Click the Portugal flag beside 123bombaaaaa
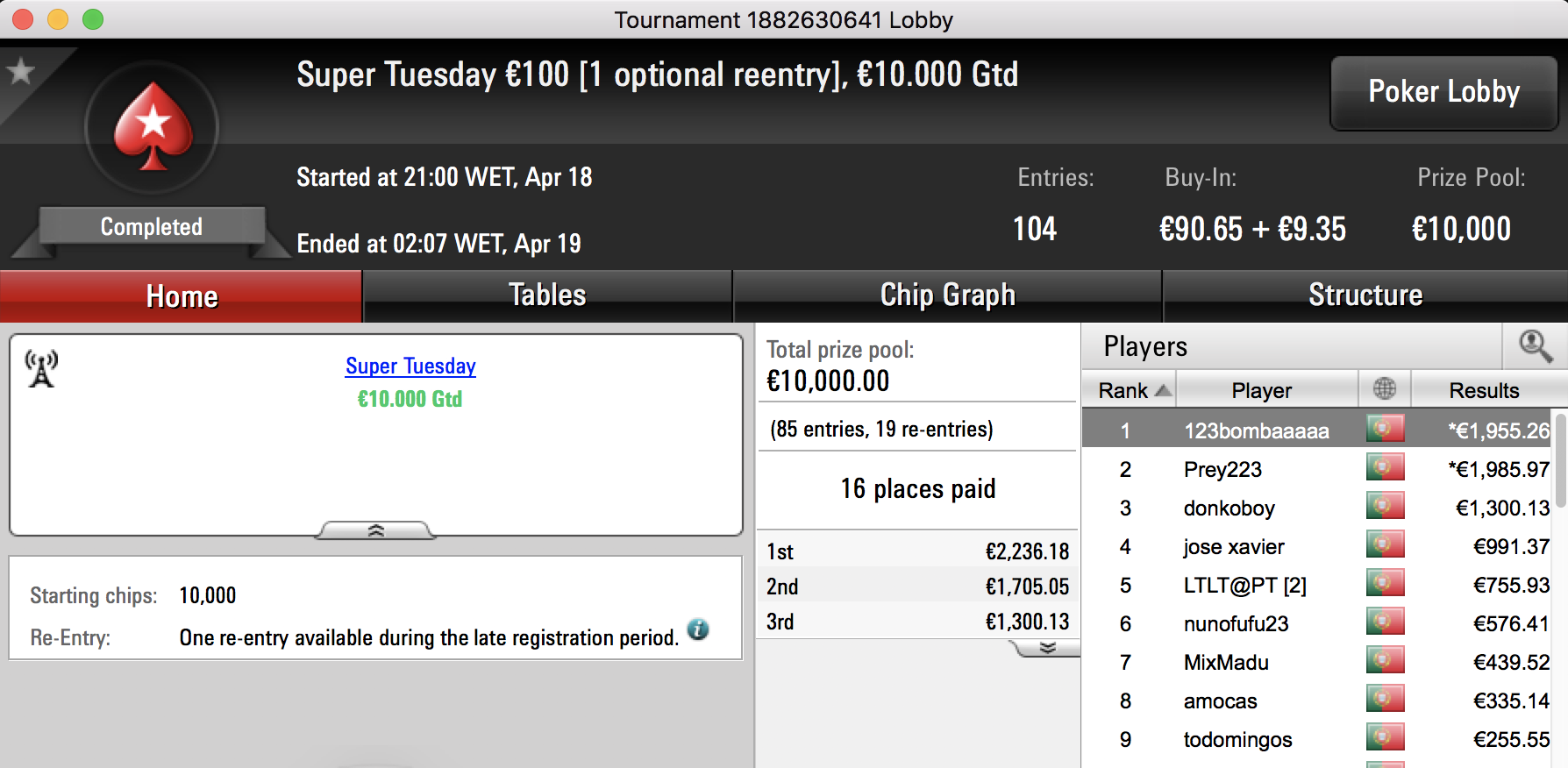1568x768 pixels. click(1385, 429)
